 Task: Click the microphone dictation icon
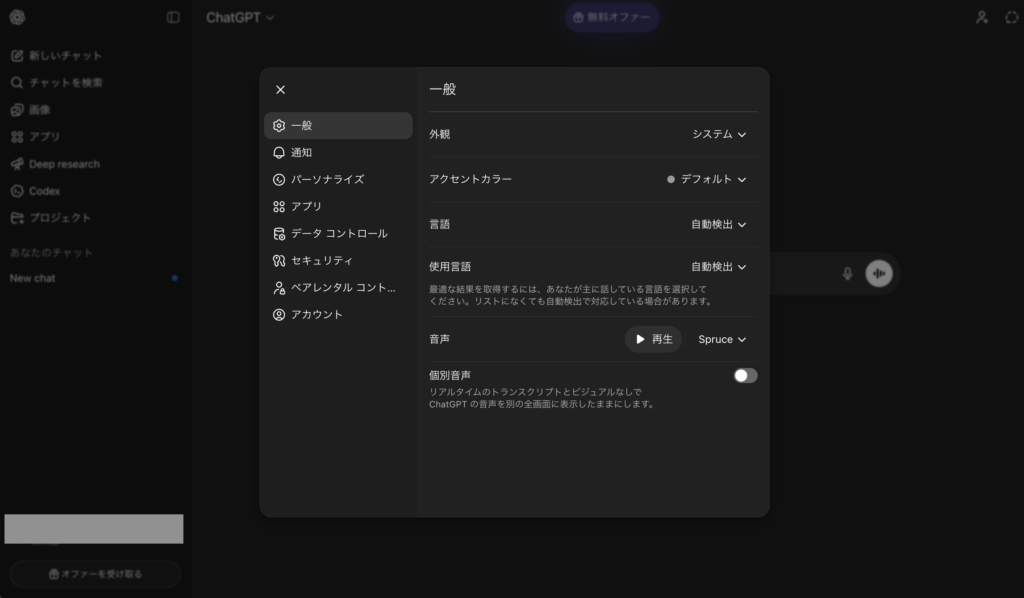[848, 274]
